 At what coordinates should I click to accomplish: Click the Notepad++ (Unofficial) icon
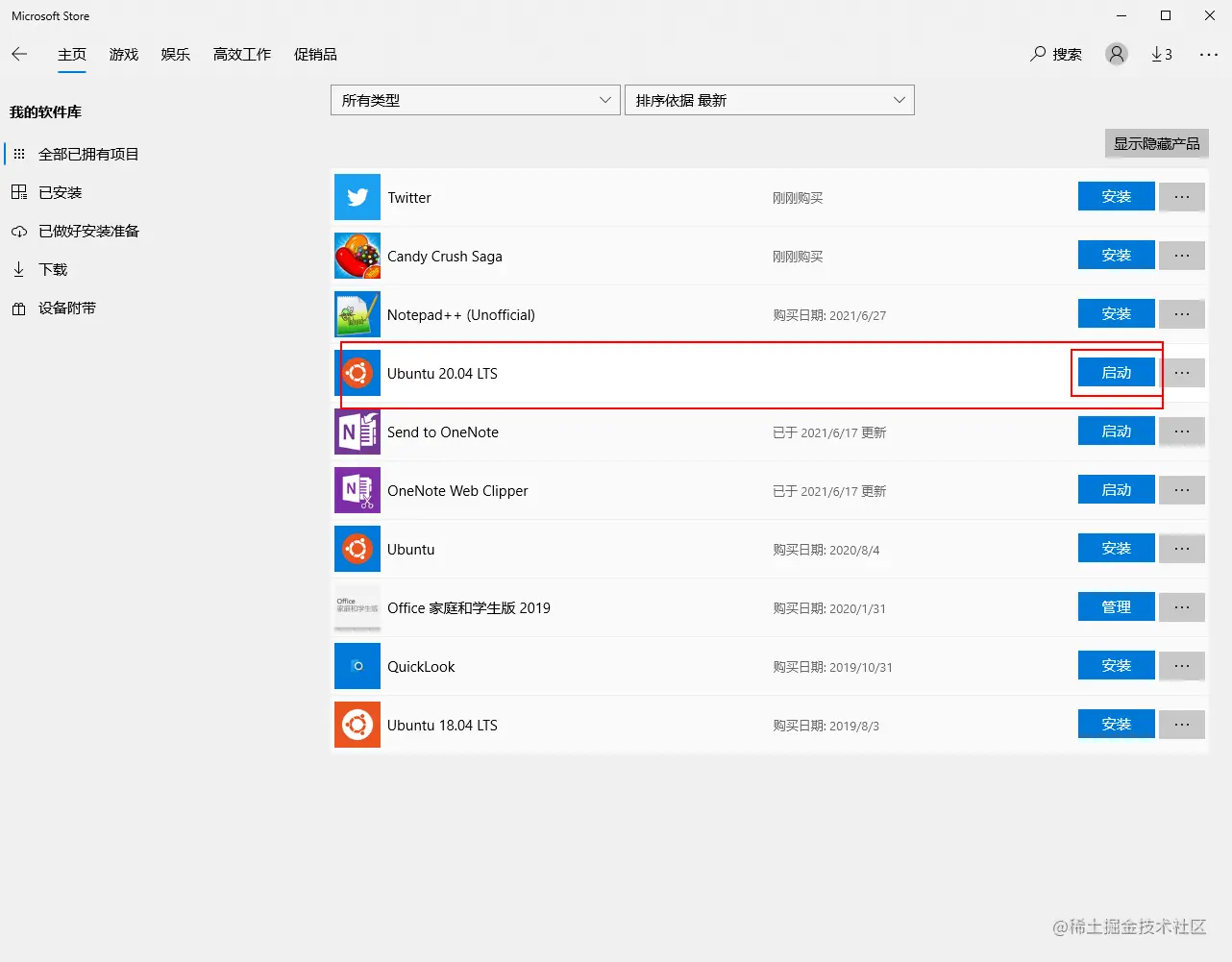(357, 314)
